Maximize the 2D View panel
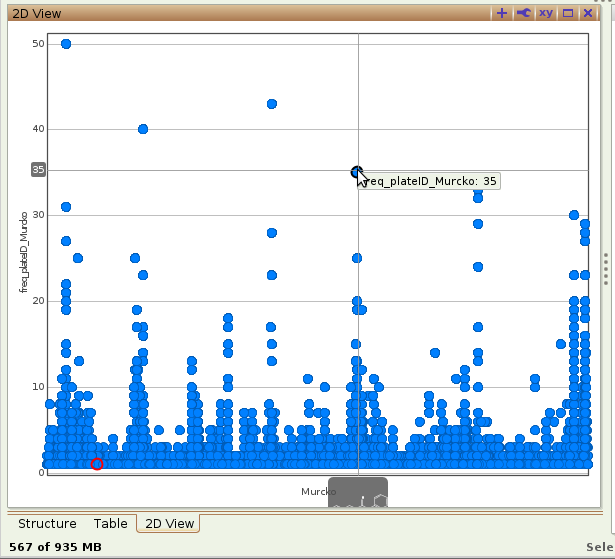The image size is (615, 559). pyautogui.click(x=567, y=13)
